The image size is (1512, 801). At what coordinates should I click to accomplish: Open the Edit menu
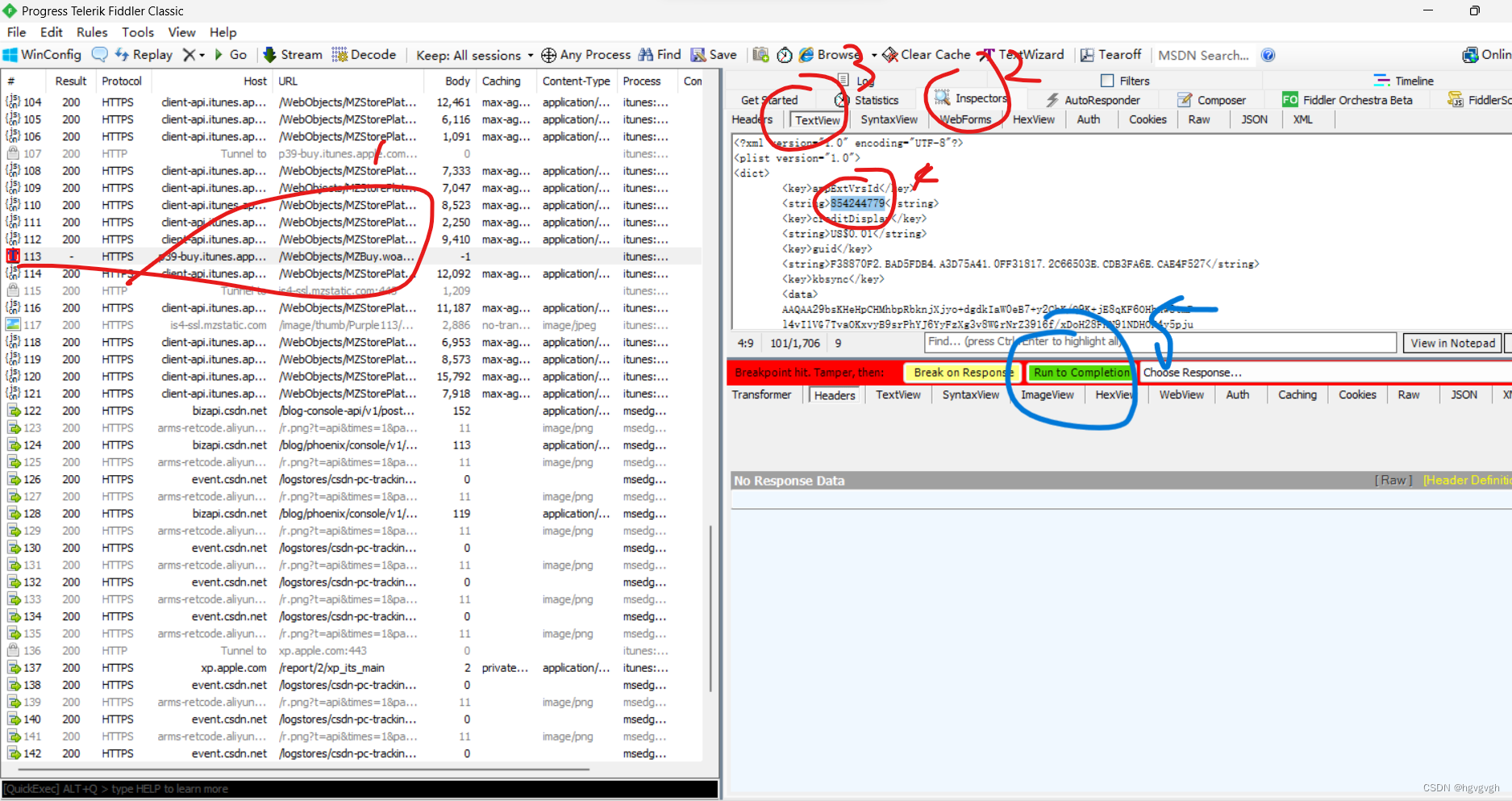[52, 32]
